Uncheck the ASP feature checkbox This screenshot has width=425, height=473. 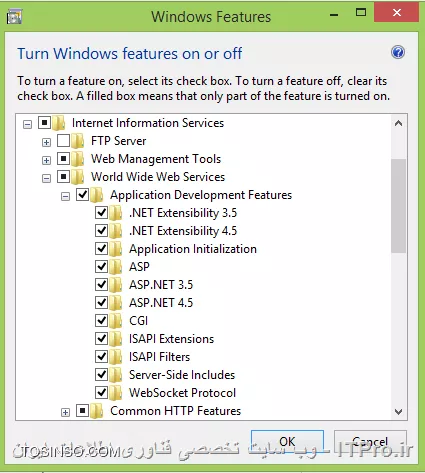pos(101,267)
